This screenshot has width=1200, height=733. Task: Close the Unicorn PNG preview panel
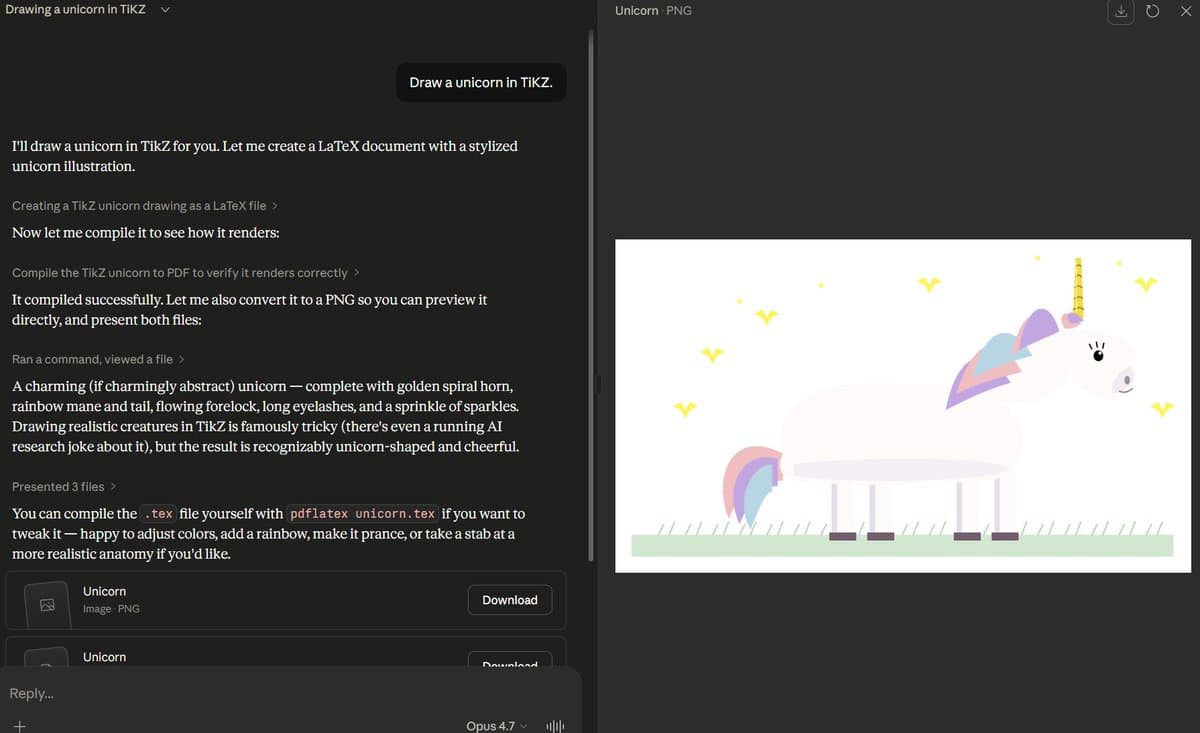coord(1186,11)
